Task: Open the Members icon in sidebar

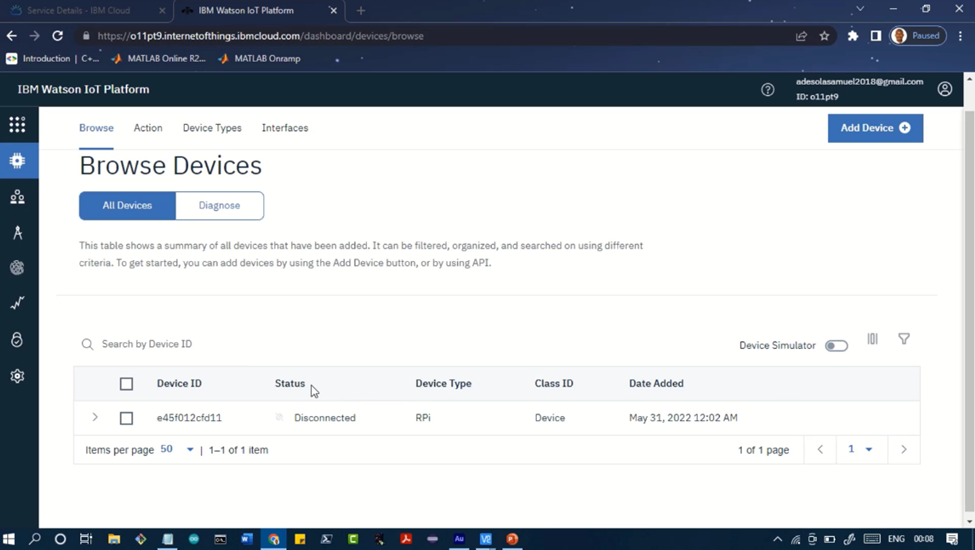Action: 17,197
